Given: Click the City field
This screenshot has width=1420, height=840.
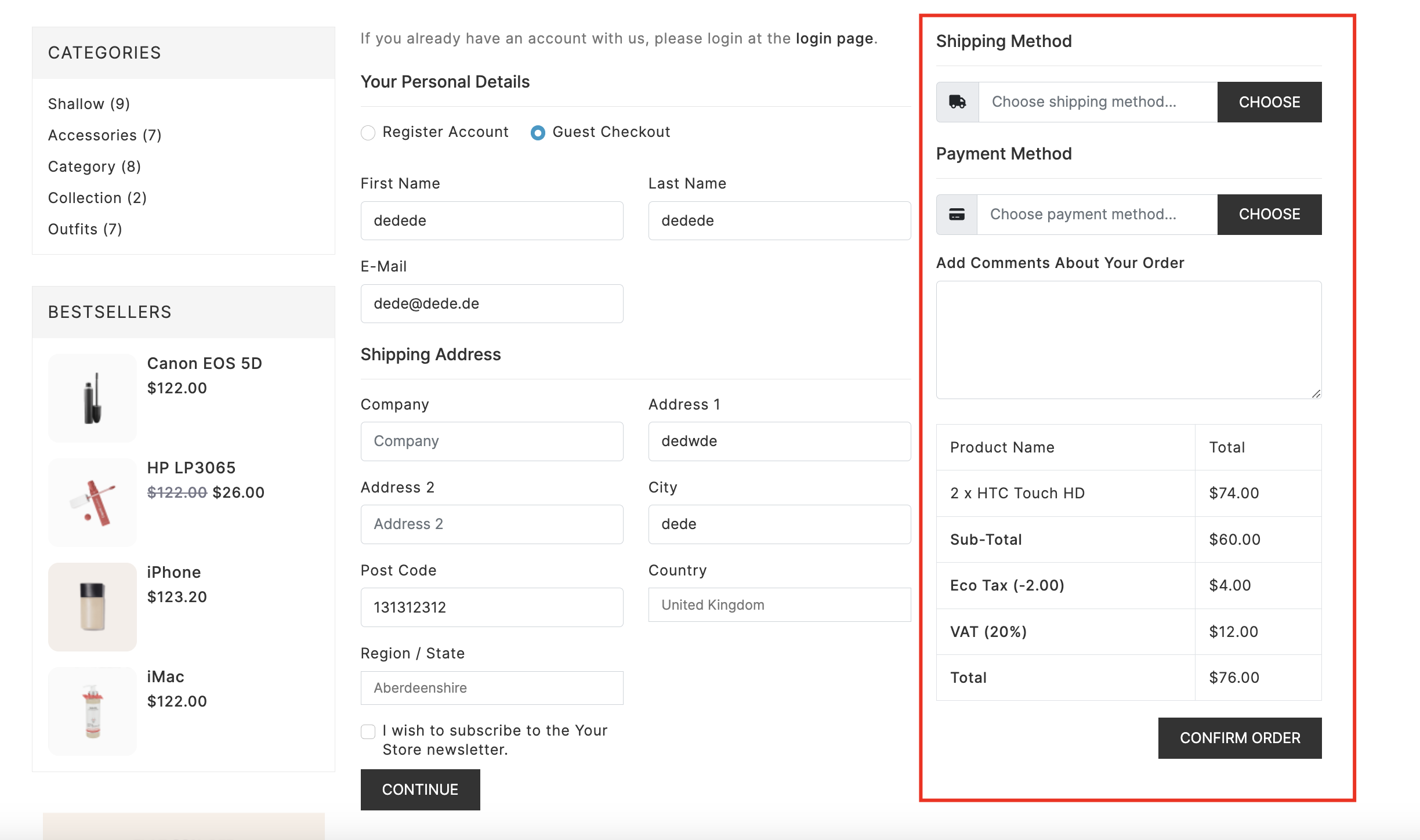Looking at the screenshot, I should coord(780,524).
